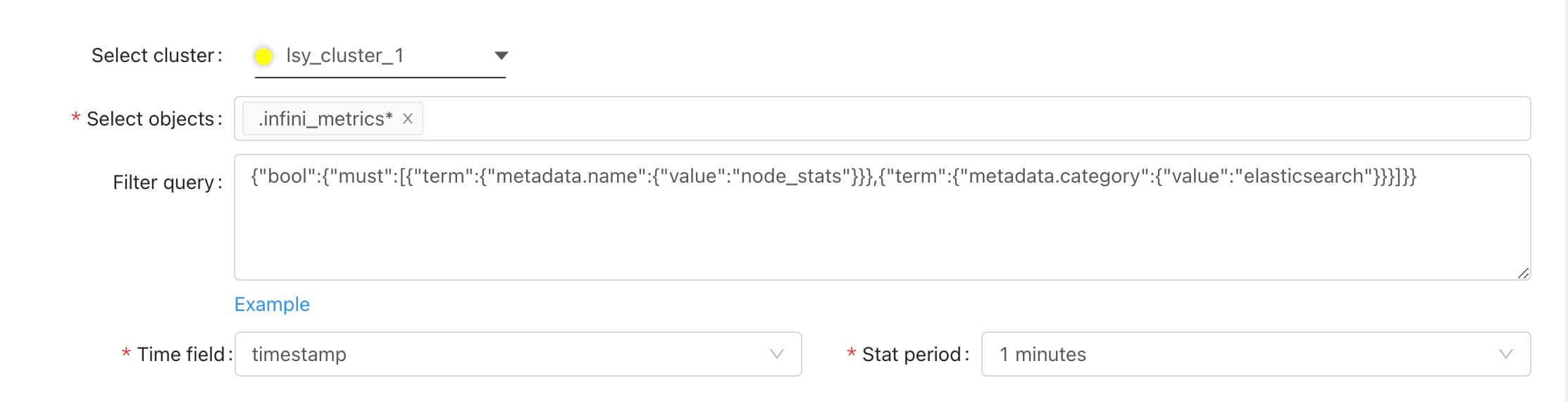Viewport: 1568px width, 402px height.
Task: Click the Filter query textarea resize handle
Action: point(1522,273)
